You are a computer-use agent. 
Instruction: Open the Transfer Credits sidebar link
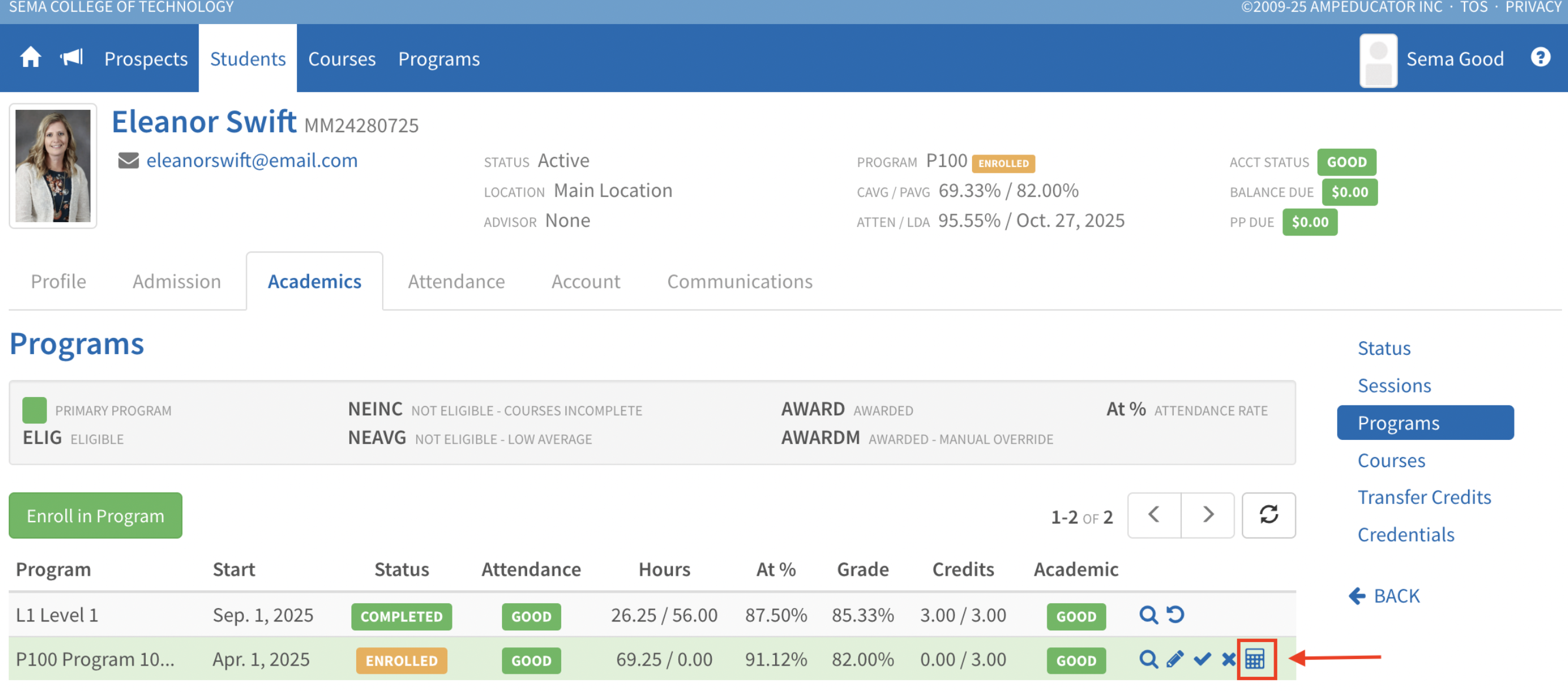[x=1424, y=497]
